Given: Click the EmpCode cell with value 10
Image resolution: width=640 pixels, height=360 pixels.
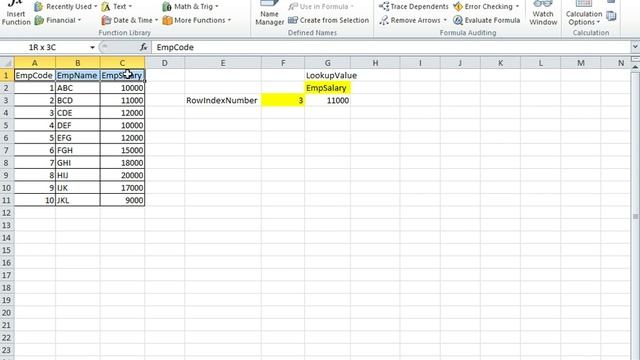Looking at the screenshot, I should click(x=35, y=200).
